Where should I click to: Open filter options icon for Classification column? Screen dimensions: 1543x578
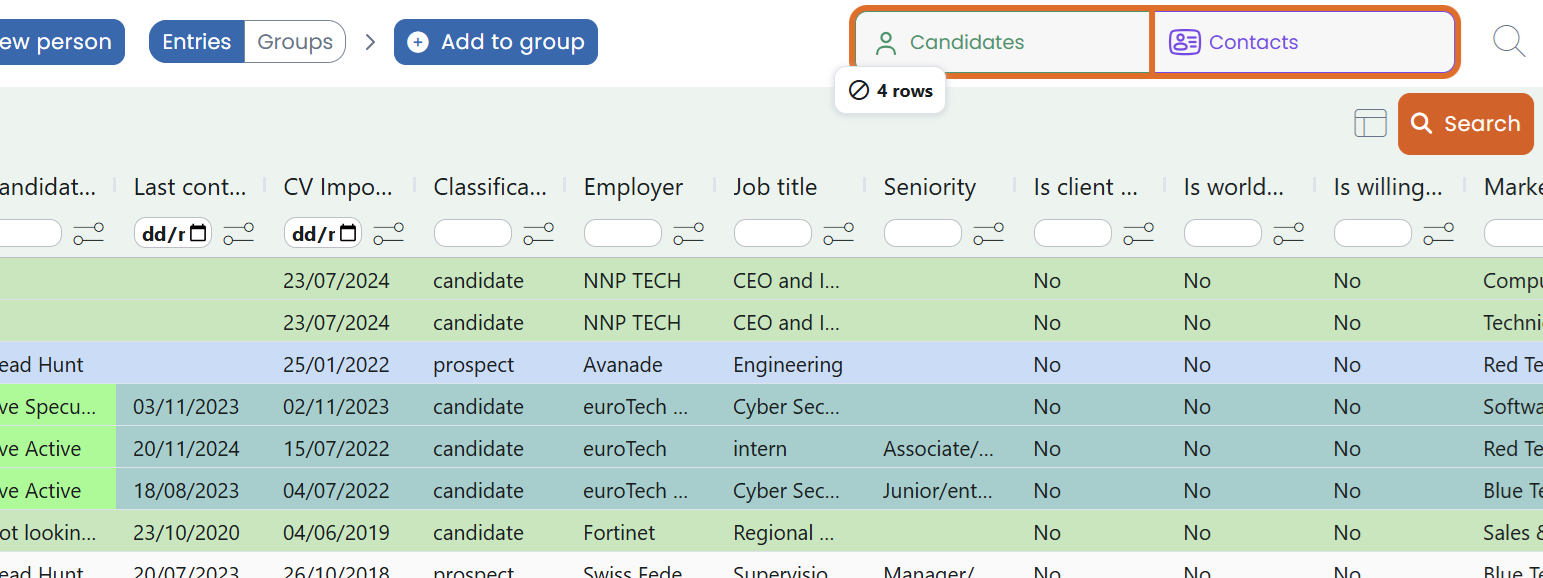[538, 234]
